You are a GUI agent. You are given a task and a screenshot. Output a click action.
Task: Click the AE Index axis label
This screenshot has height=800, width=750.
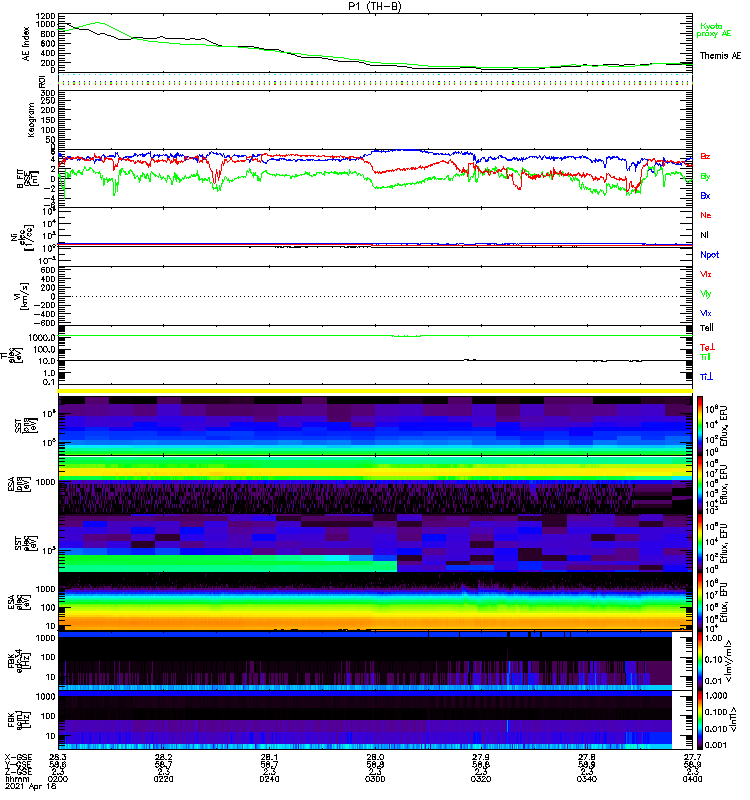26,44
